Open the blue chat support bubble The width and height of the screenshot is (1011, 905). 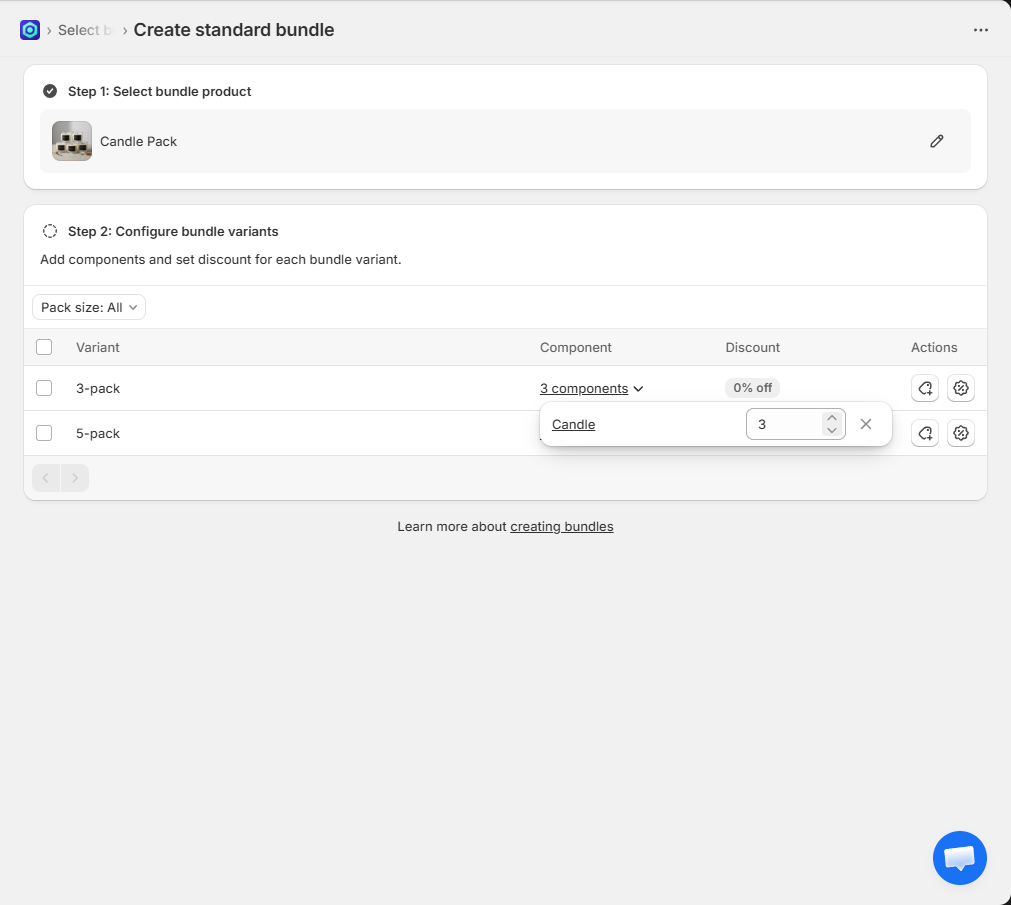click(959, 858)
